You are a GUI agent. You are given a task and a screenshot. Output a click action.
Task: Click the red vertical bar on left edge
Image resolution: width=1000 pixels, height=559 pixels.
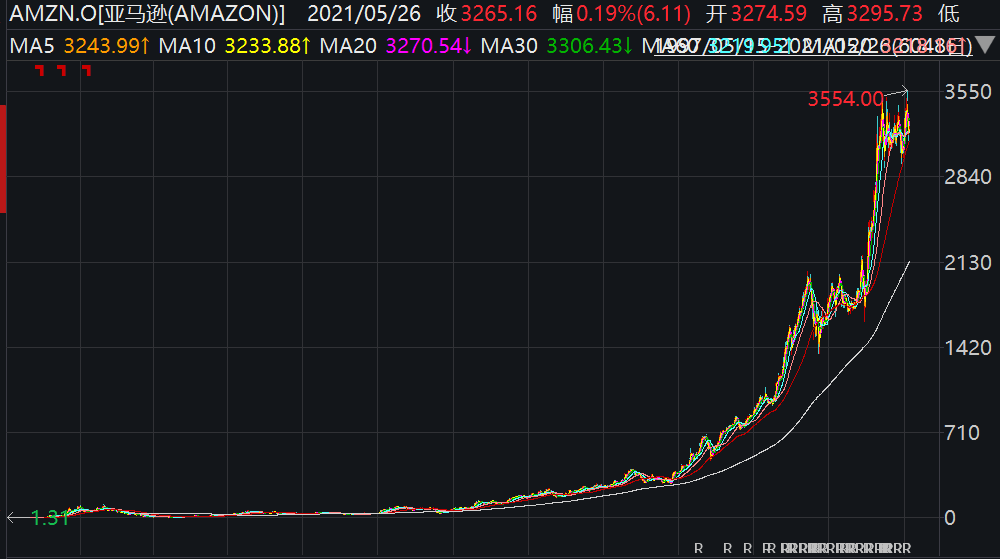pyautogui.click(x=3, y=159)
